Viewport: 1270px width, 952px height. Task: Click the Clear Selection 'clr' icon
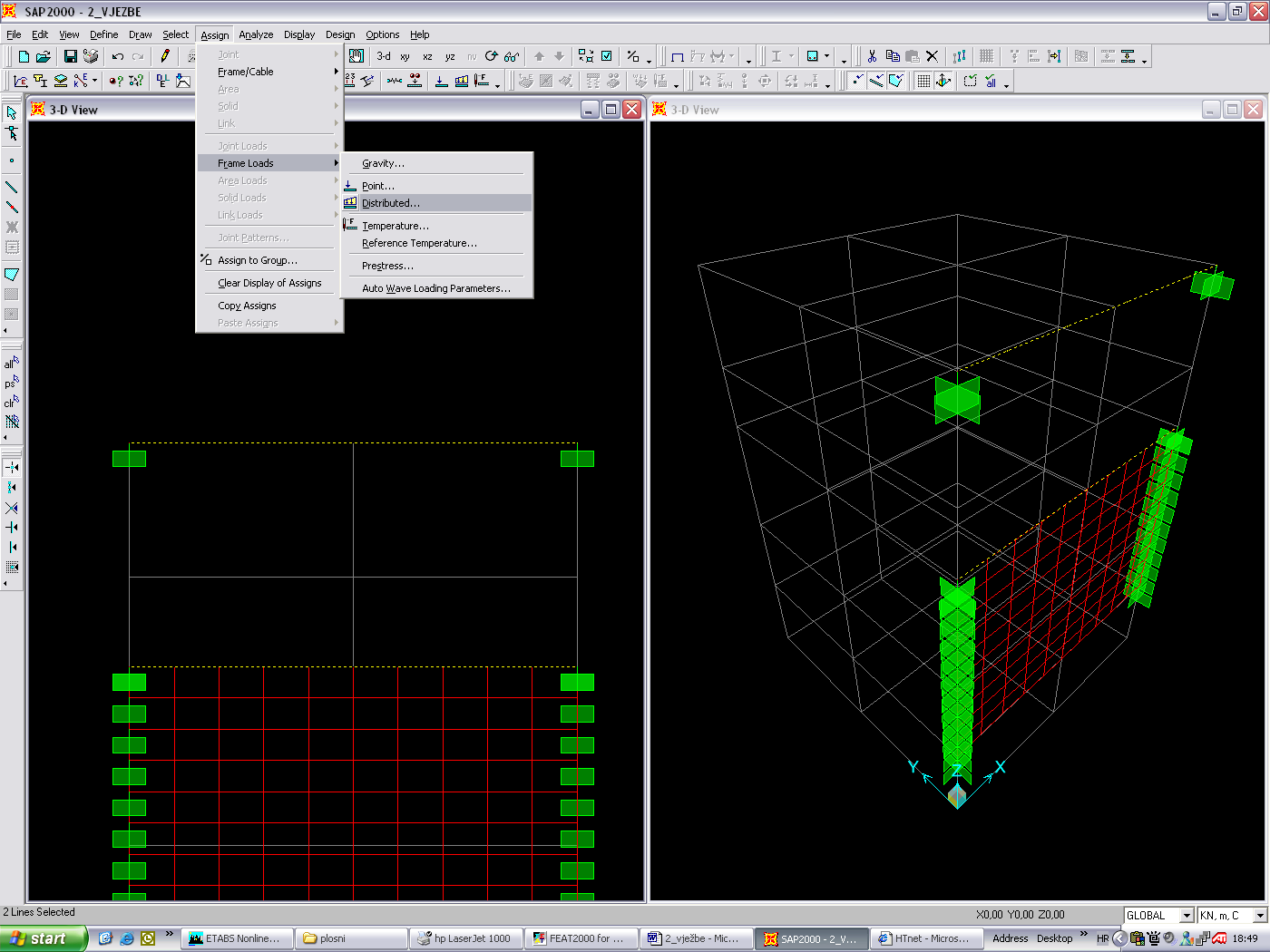[x=12, y=403]
